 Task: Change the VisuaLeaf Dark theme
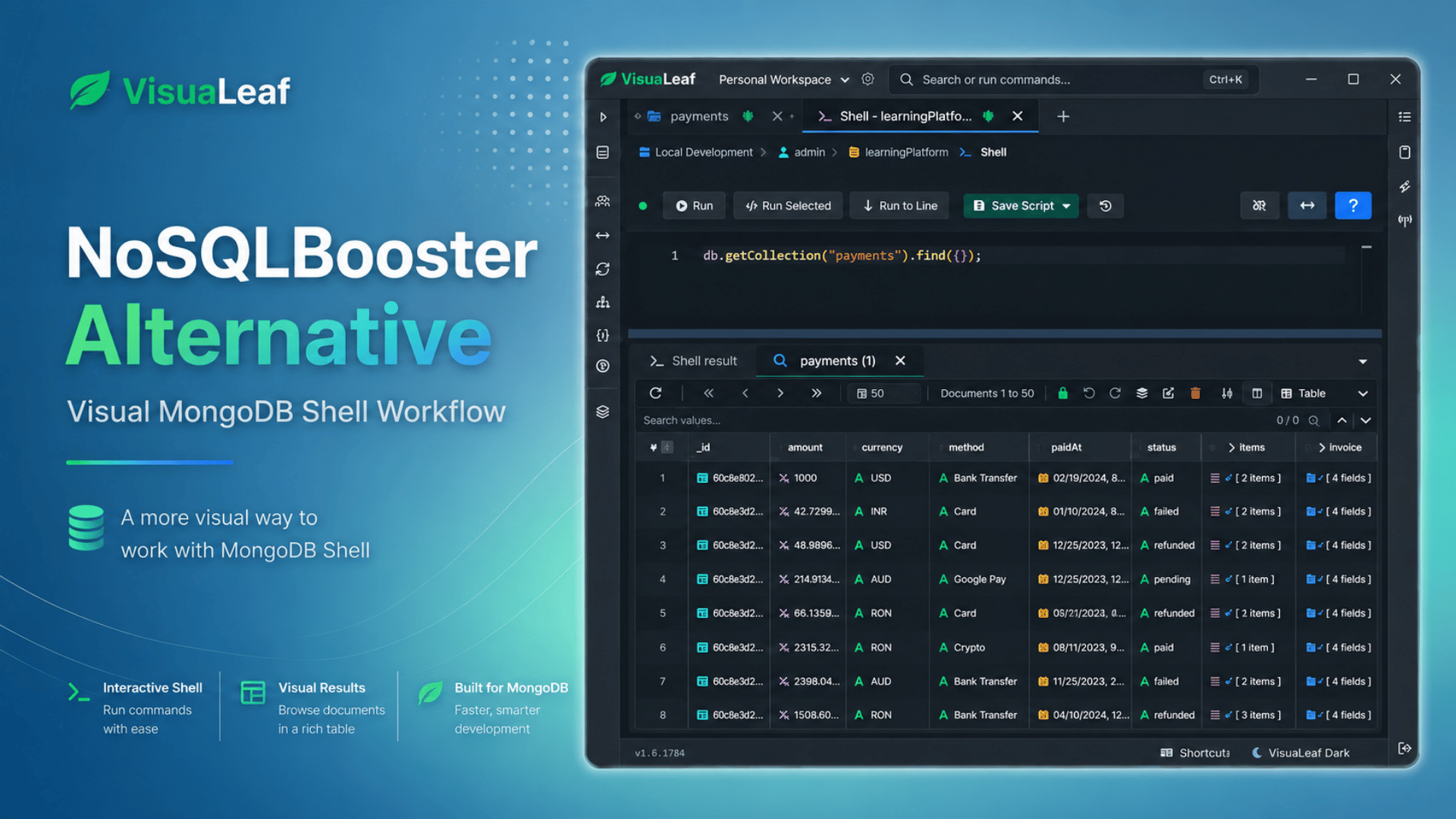point(1300,752)
